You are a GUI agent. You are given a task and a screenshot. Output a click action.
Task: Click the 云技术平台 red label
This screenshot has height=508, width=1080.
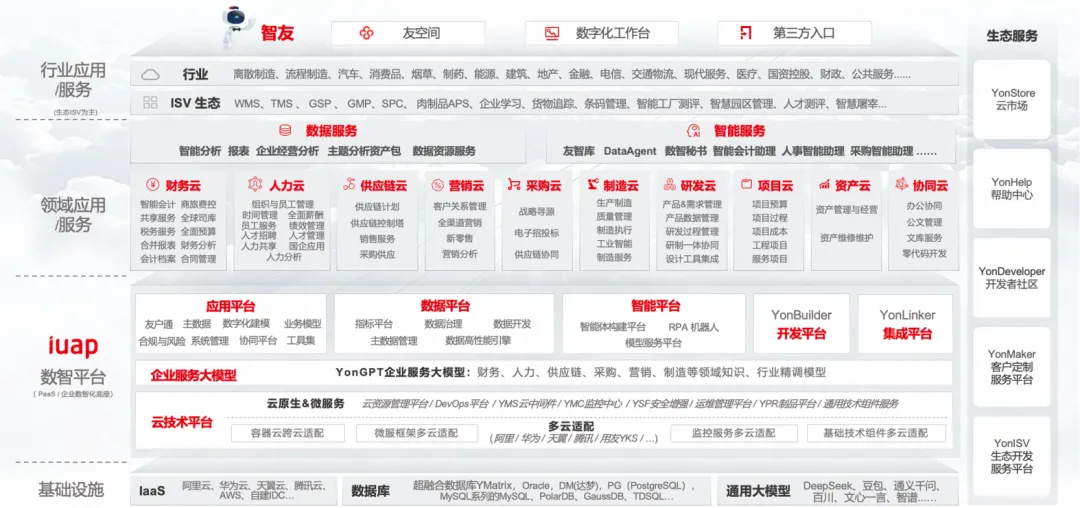tap(182, 422)
